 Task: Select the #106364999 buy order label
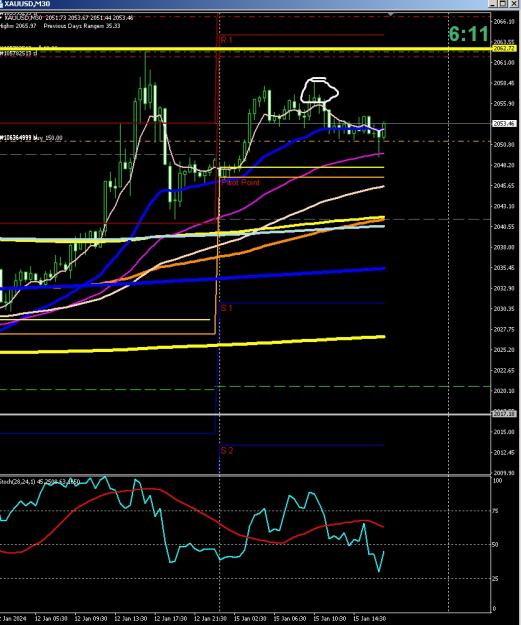[31, 138]
